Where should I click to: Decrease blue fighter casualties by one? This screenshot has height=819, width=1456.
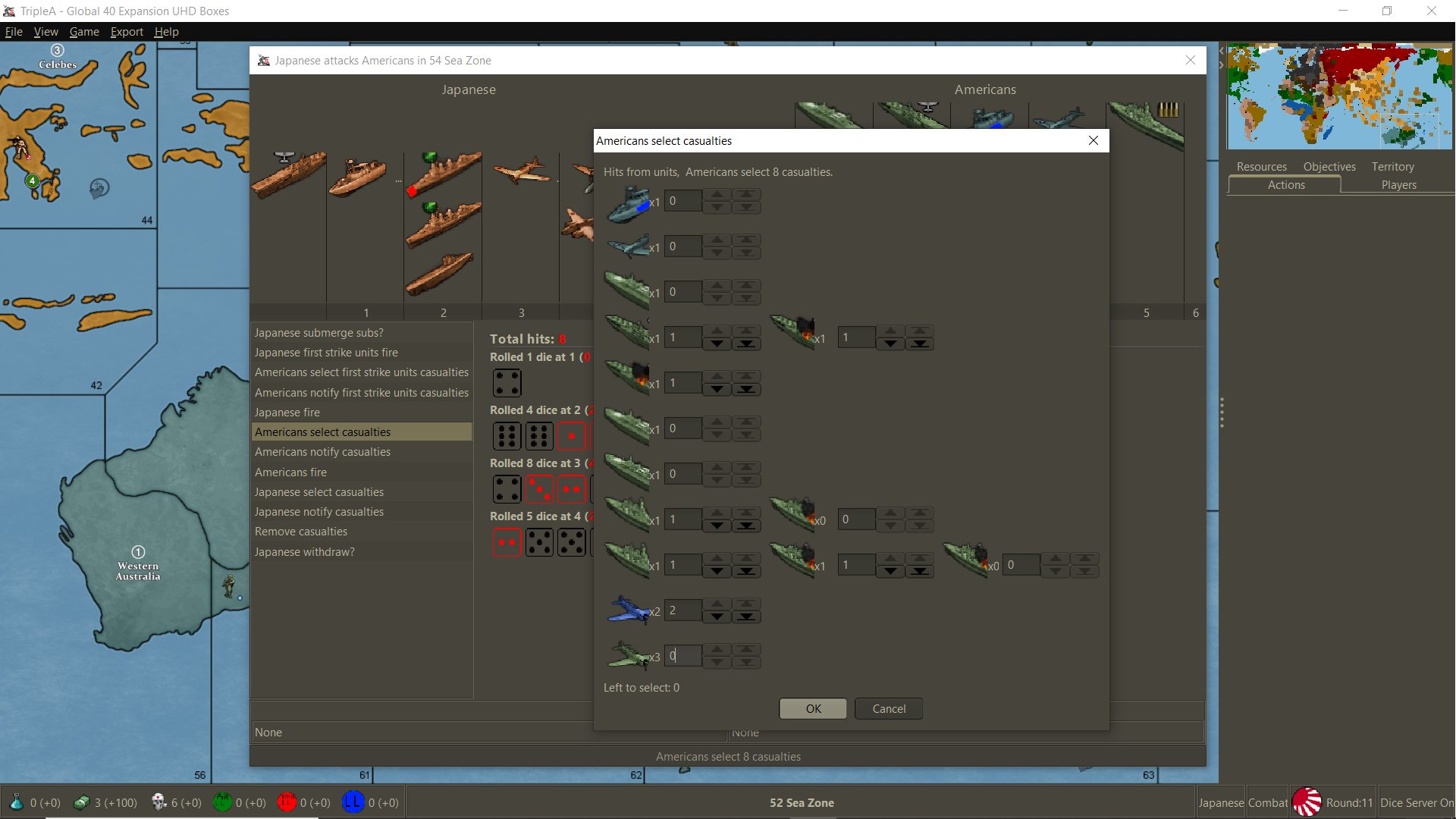[717, 617]
